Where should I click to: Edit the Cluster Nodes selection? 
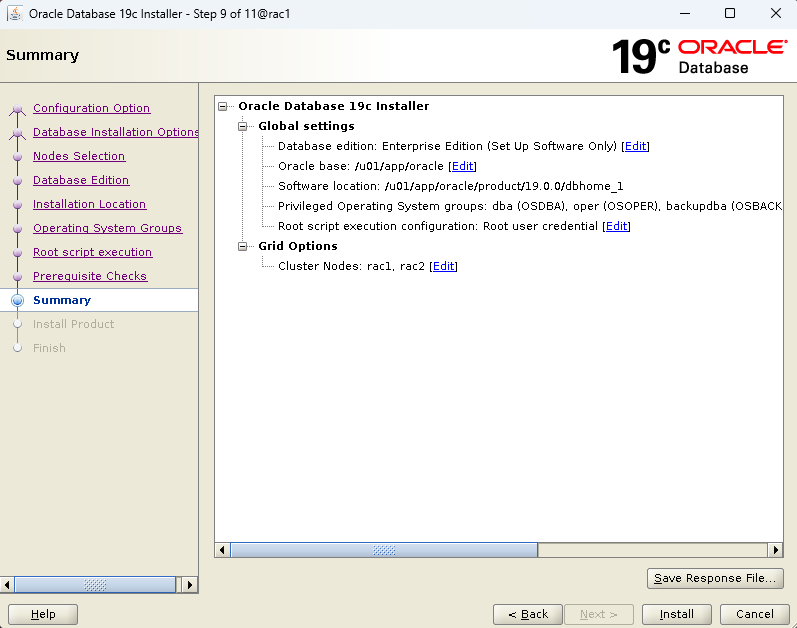click(443, 266)
